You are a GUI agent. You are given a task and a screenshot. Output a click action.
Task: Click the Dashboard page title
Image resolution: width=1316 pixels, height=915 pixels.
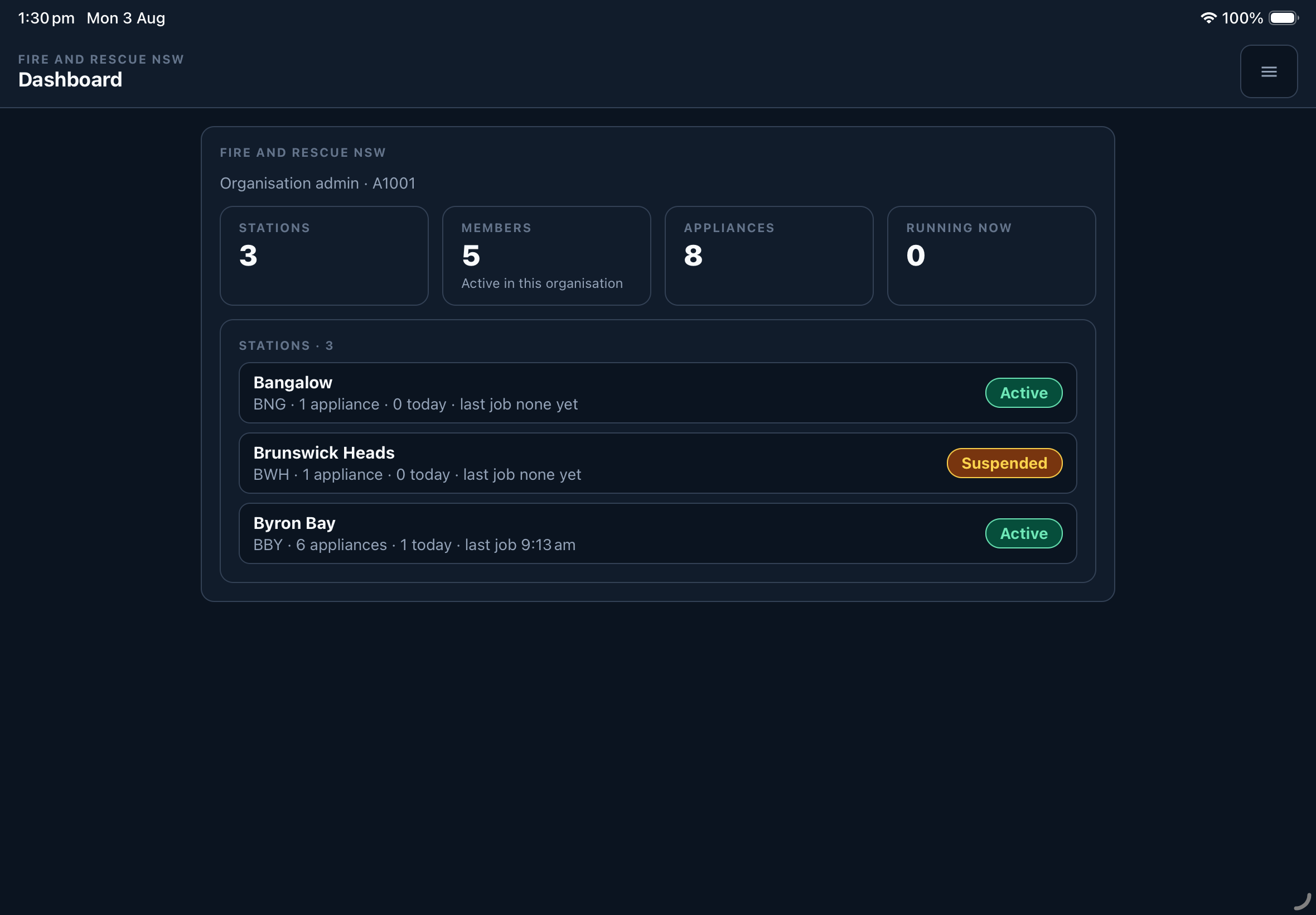click(x=70, y=80)
